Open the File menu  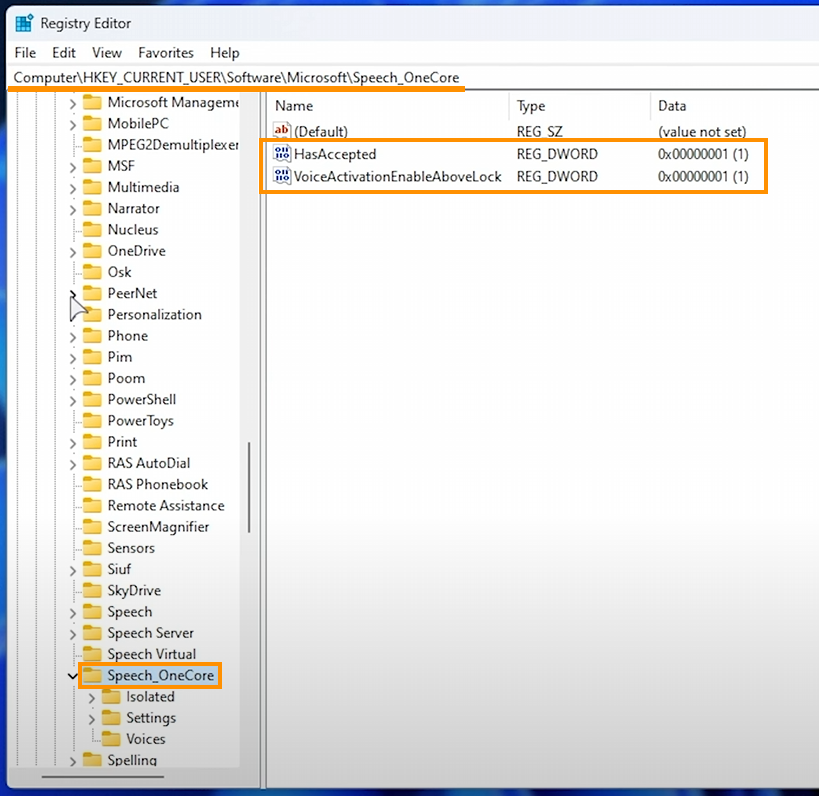(x=25, y=53)
